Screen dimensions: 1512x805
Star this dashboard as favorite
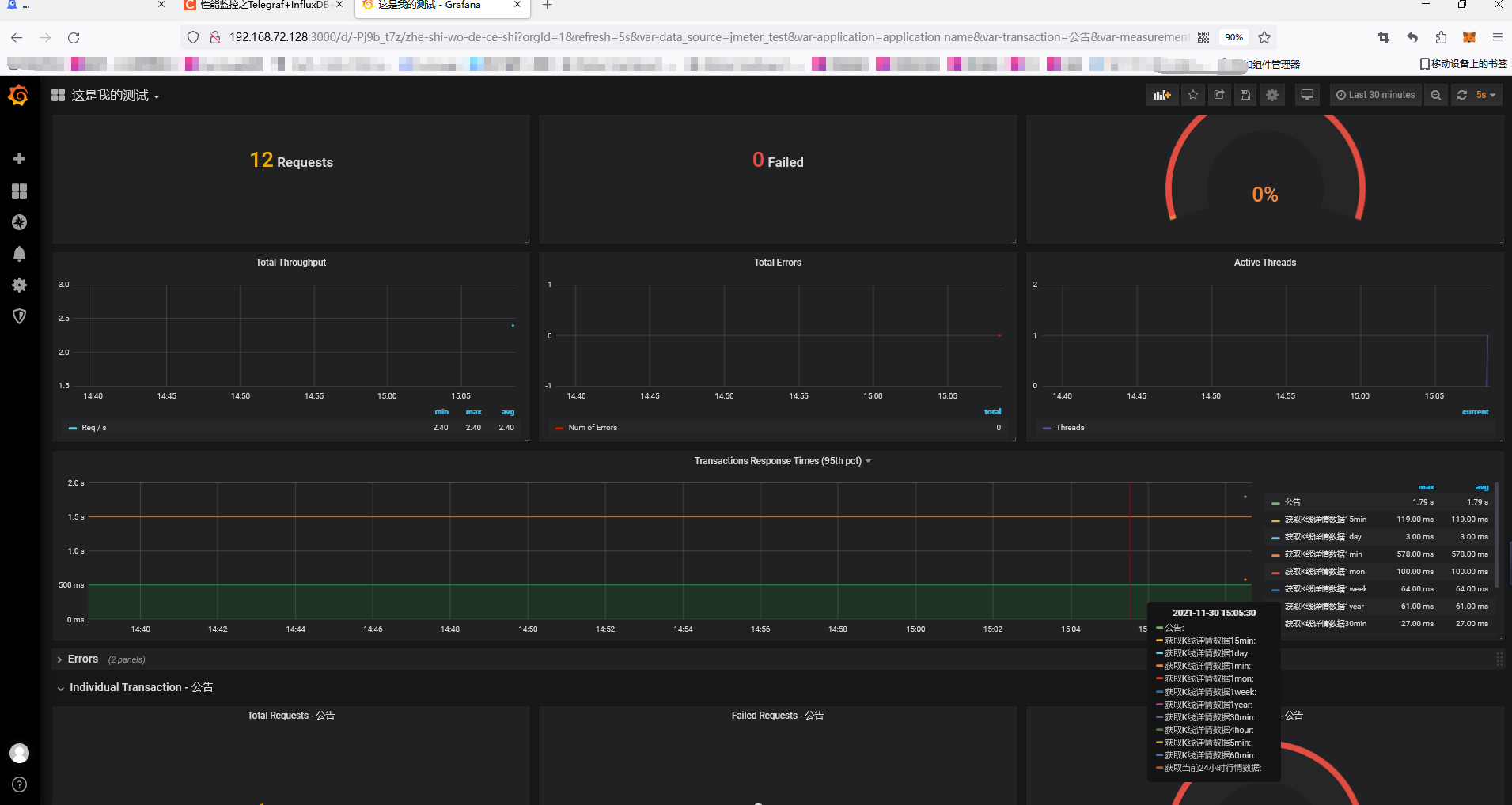click(1193, 95)
